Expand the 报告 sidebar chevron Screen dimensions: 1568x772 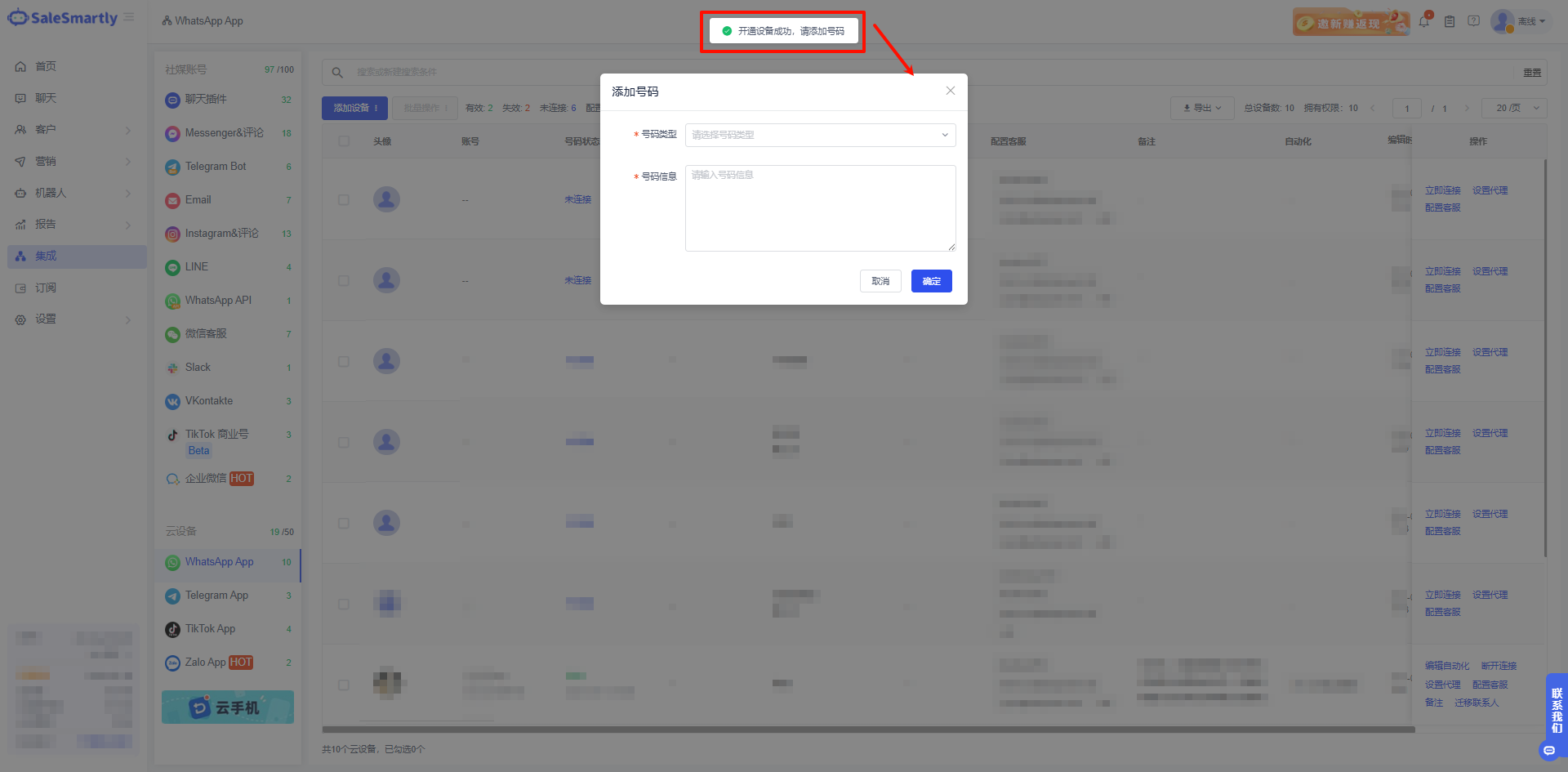[128, 225]
